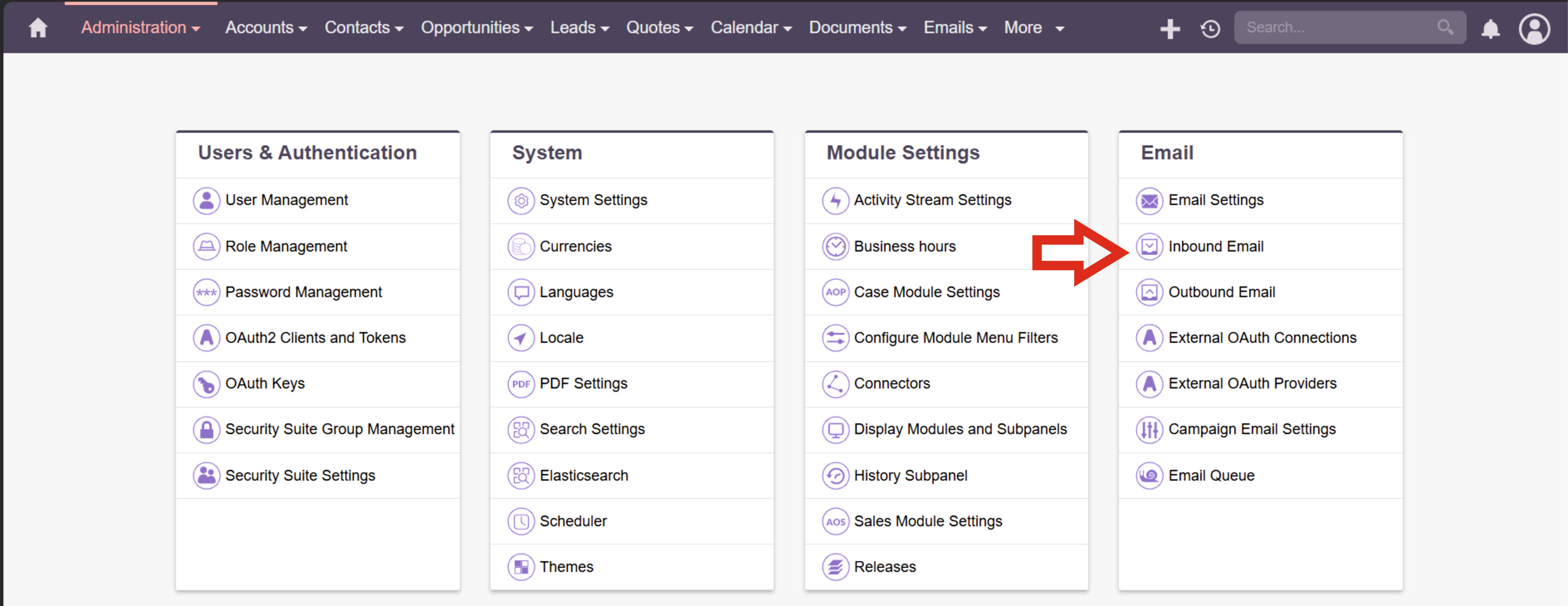Click the OAuth Keys icon
The height and width of the screenshot is (606, 1568).
[206, 384]
